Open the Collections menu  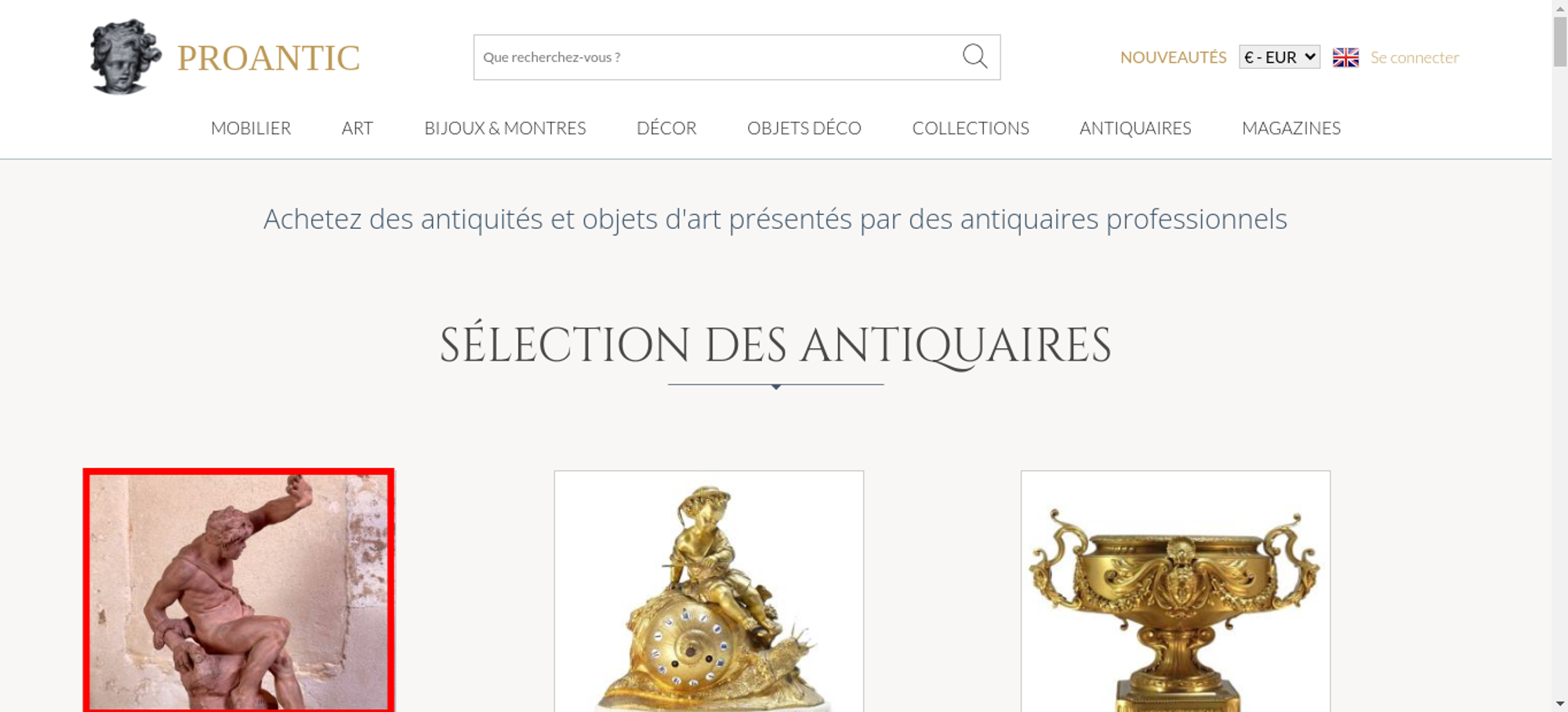click(x=971, y=128)
